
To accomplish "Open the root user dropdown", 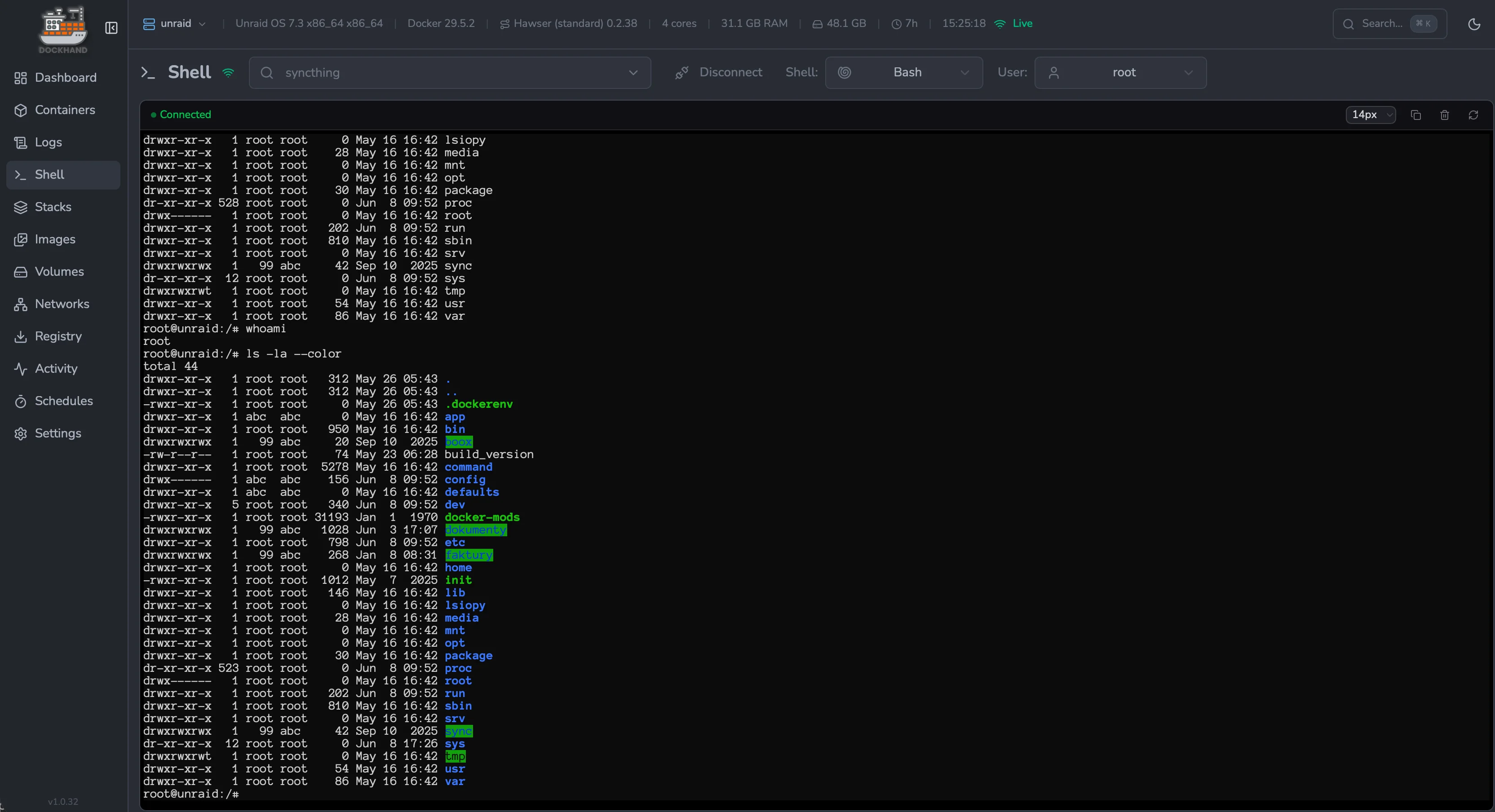I will [1120, 73].
